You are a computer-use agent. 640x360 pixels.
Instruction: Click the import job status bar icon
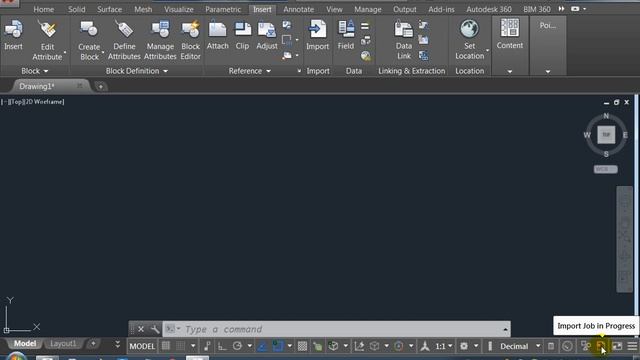pyautogui.click(x=601, y=346)
